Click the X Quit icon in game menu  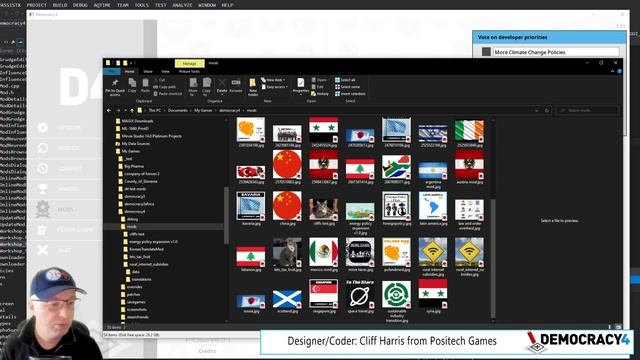click(x=43, y=250)
